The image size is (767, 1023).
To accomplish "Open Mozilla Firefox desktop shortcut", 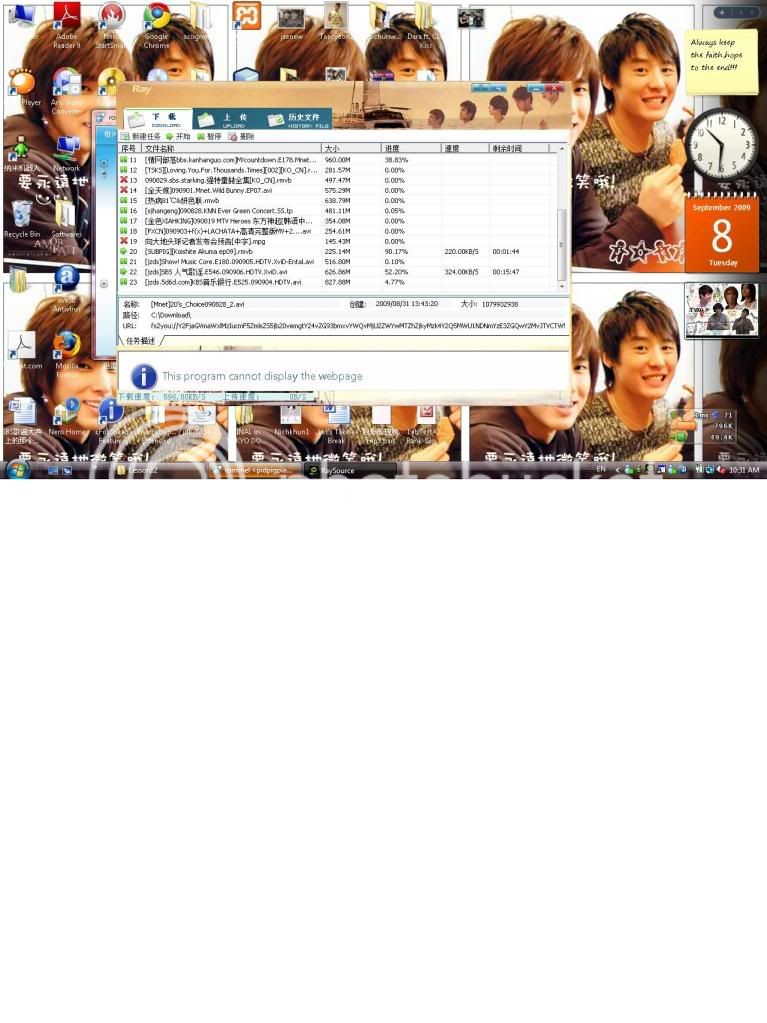I will pyautogui.click(x=67, y=345).
